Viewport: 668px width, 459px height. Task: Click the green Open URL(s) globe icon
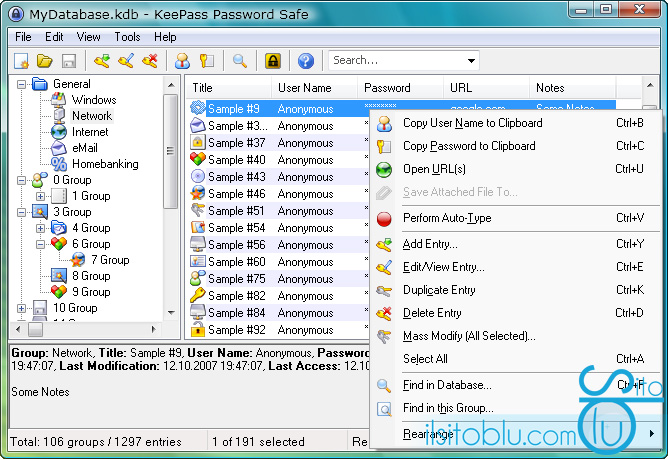pos(384,170)
